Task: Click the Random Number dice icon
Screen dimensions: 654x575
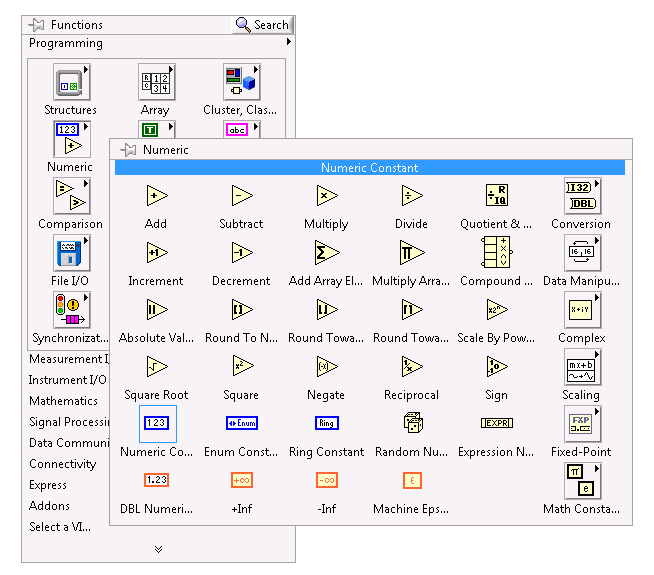Action: point(411,424)
